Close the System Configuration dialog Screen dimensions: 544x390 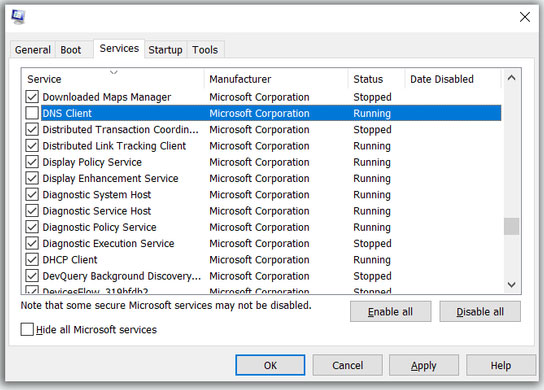[525, 17]
